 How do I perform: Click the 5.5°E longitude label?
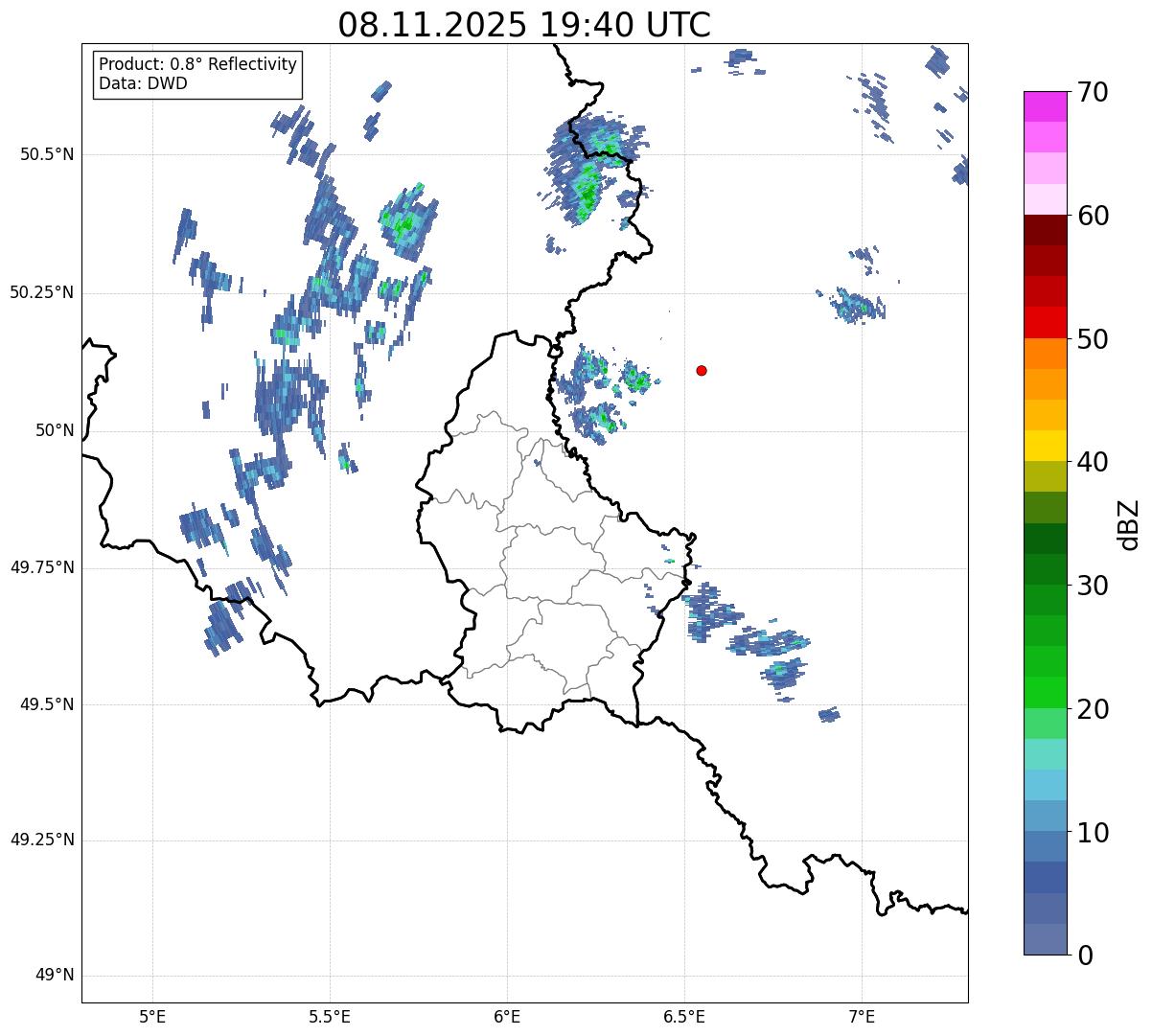tap(330, 1017)
